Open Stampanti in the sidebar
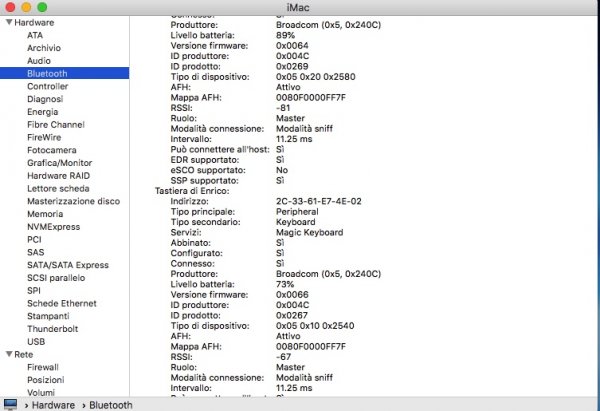 (48, 316)
